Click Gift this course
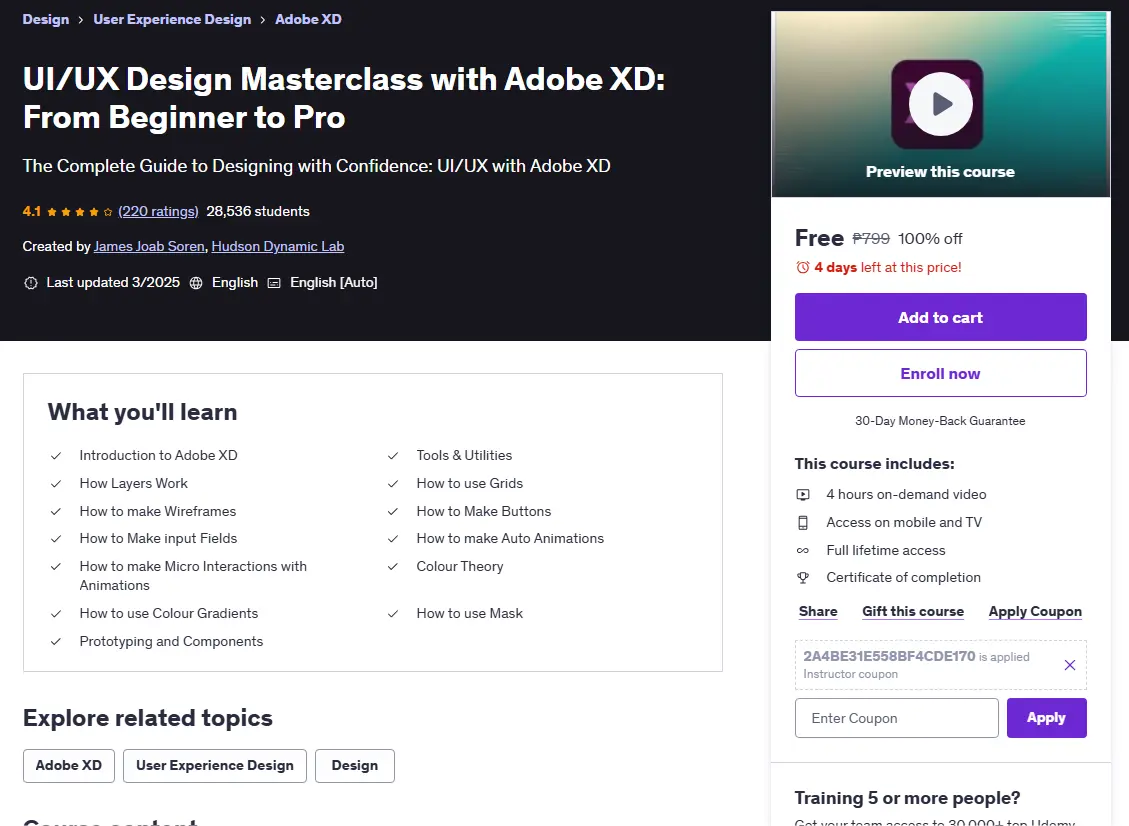 click(913, 611)
